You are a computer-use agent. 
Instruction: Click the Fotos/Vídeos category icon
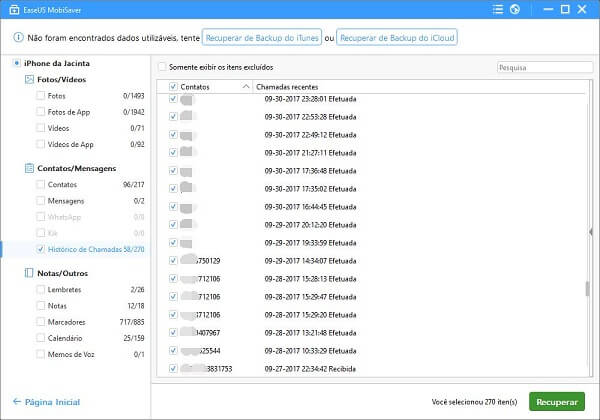tap(29, 78)
